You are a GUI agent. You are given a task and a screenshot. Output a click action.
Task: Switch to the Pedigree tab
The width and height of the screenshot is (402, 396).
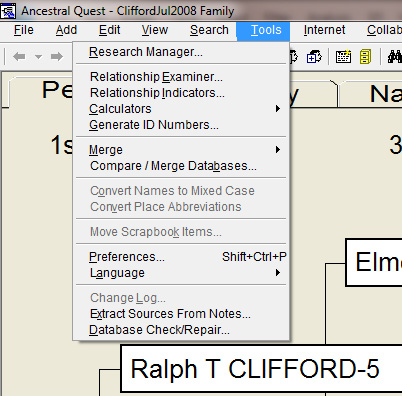(x=40, y=92)
